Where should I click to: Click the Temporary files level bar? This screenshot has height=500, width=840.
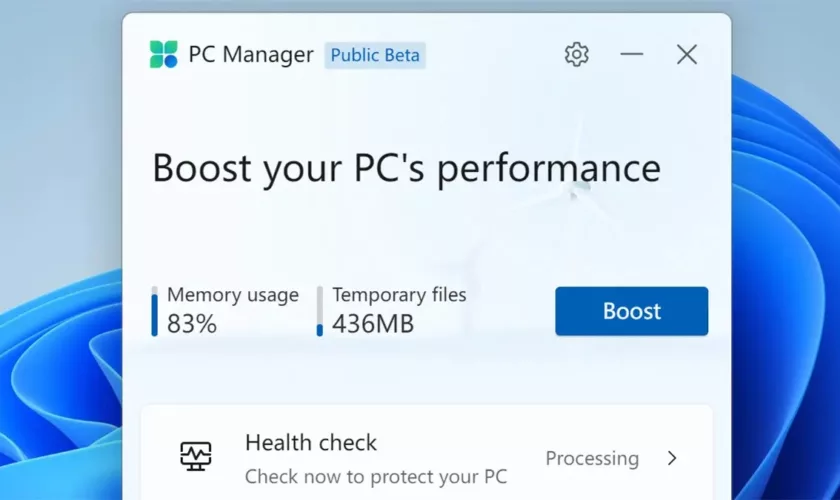[320, 311]
